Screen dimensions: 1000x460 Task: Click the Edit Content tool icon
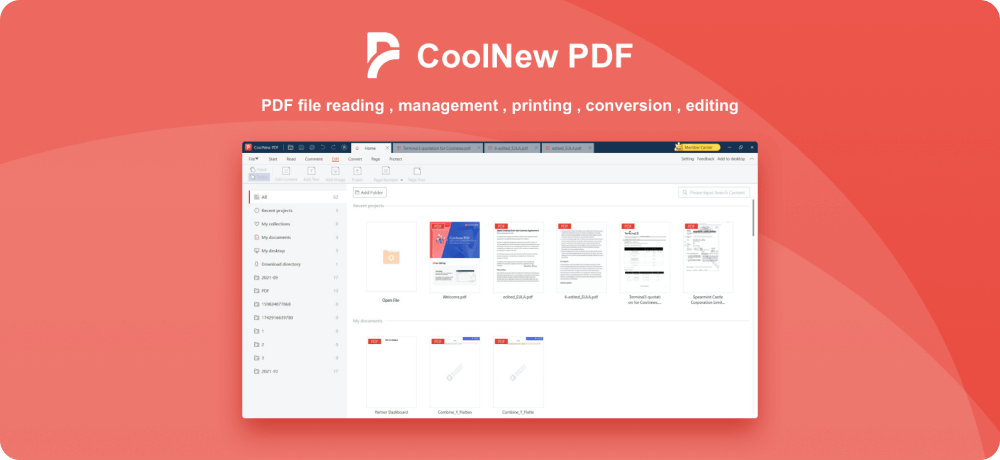click(x=286, y=170)
